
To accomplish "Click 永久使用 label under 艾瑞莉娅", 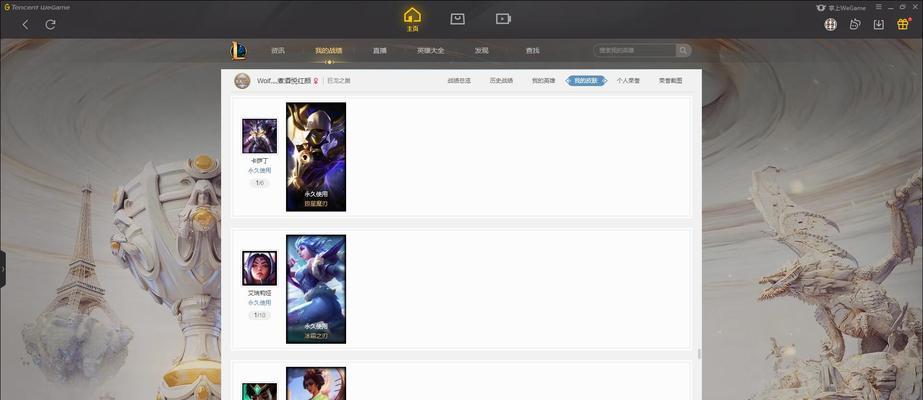I will coord(260,303).
